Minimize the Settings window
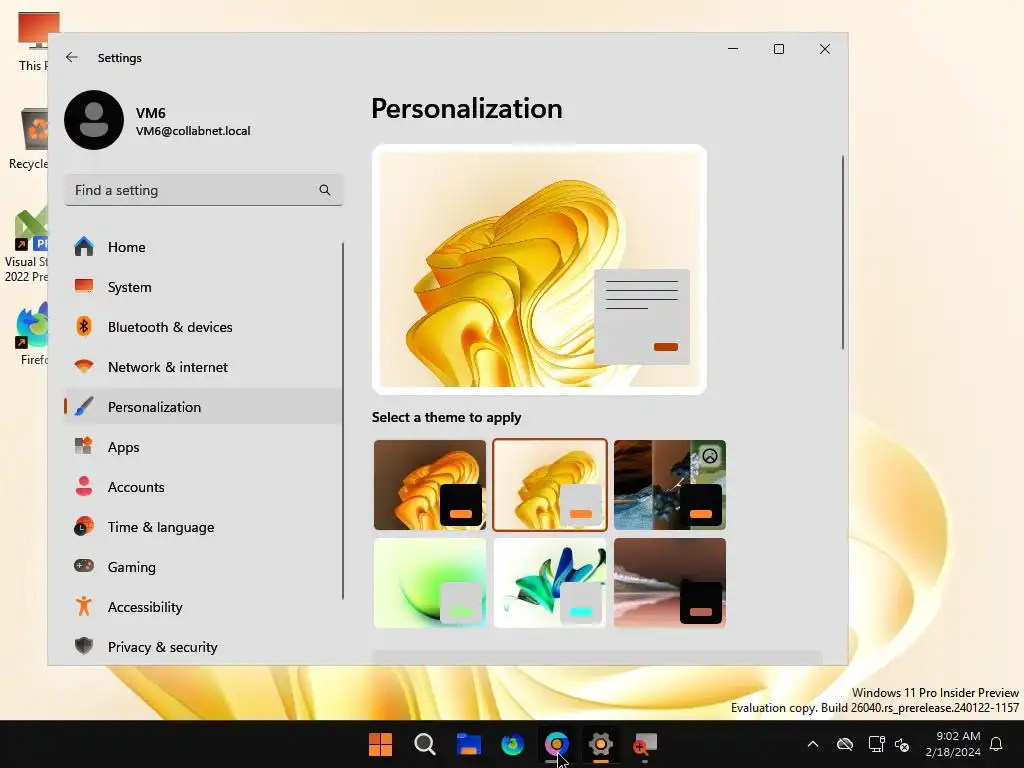1024x768 pixels. (733, 49)
